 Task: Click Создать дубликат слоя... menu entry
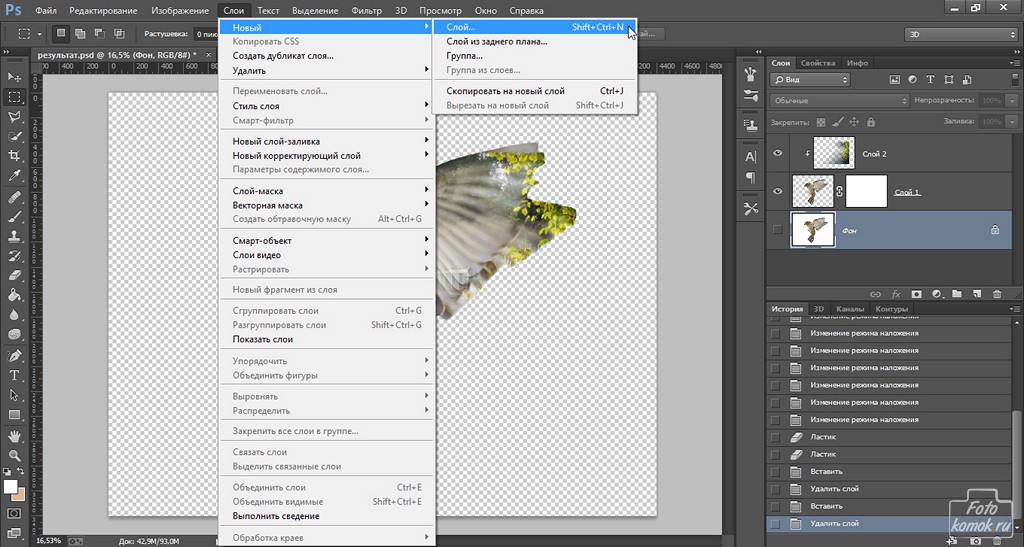click(283, 56)
